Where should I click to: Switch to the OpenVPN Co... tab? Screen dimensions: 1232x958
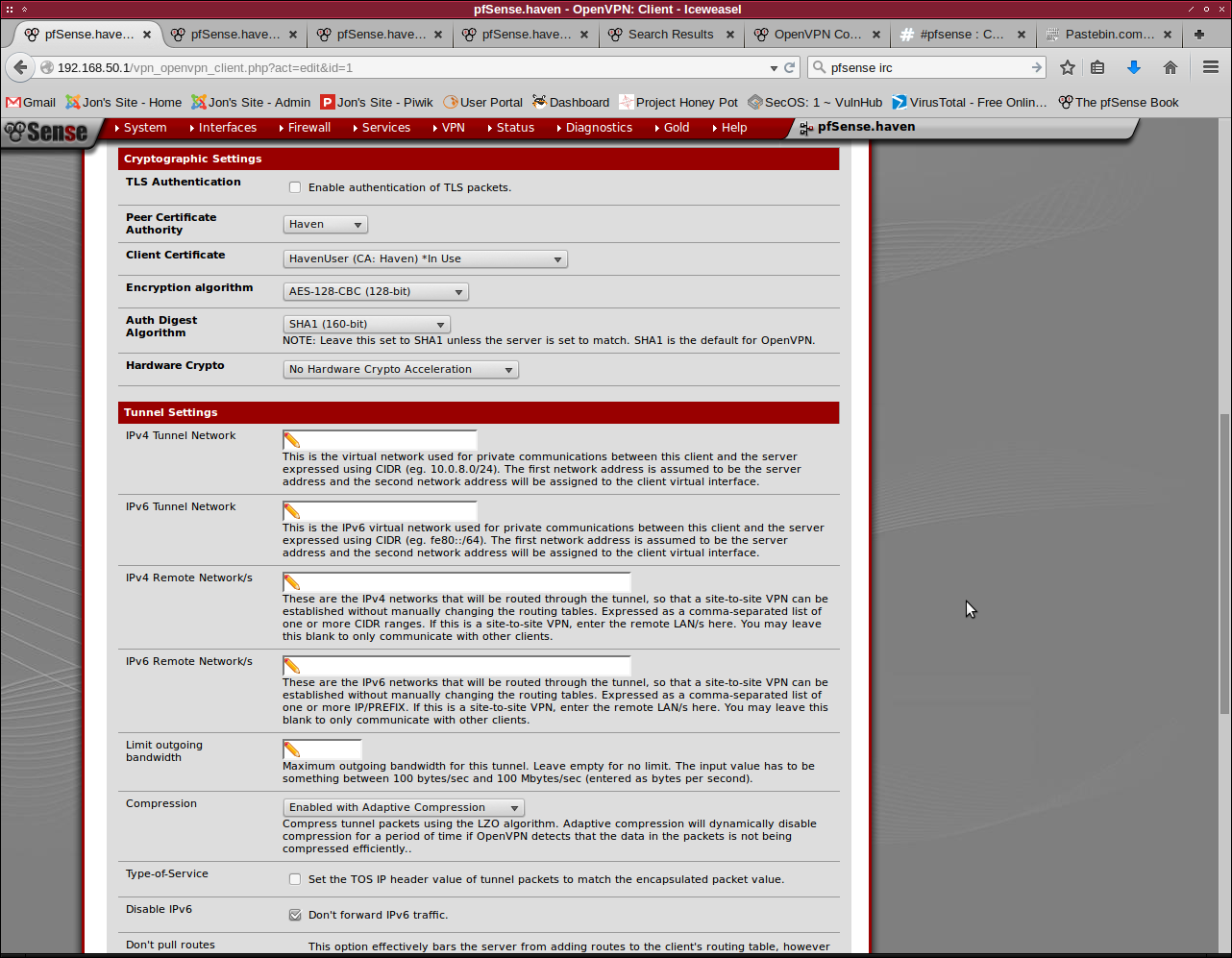click(817, 34)
